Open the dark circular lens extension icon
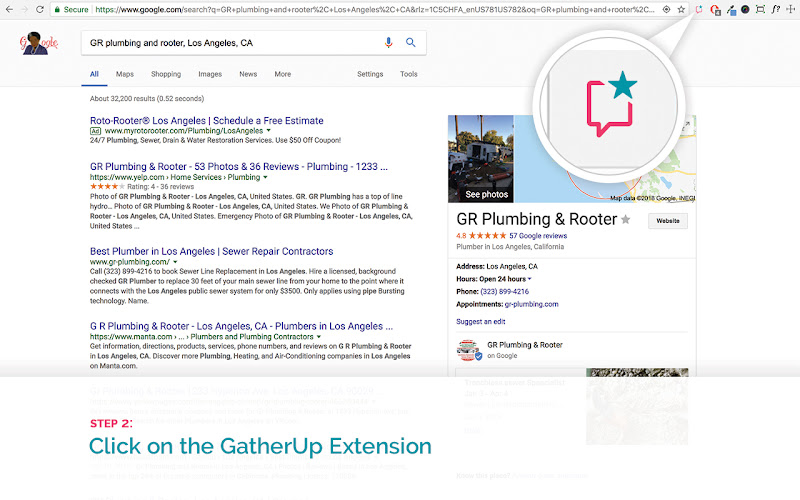Viewport: 800px width, 500px height. click(745, 9)
